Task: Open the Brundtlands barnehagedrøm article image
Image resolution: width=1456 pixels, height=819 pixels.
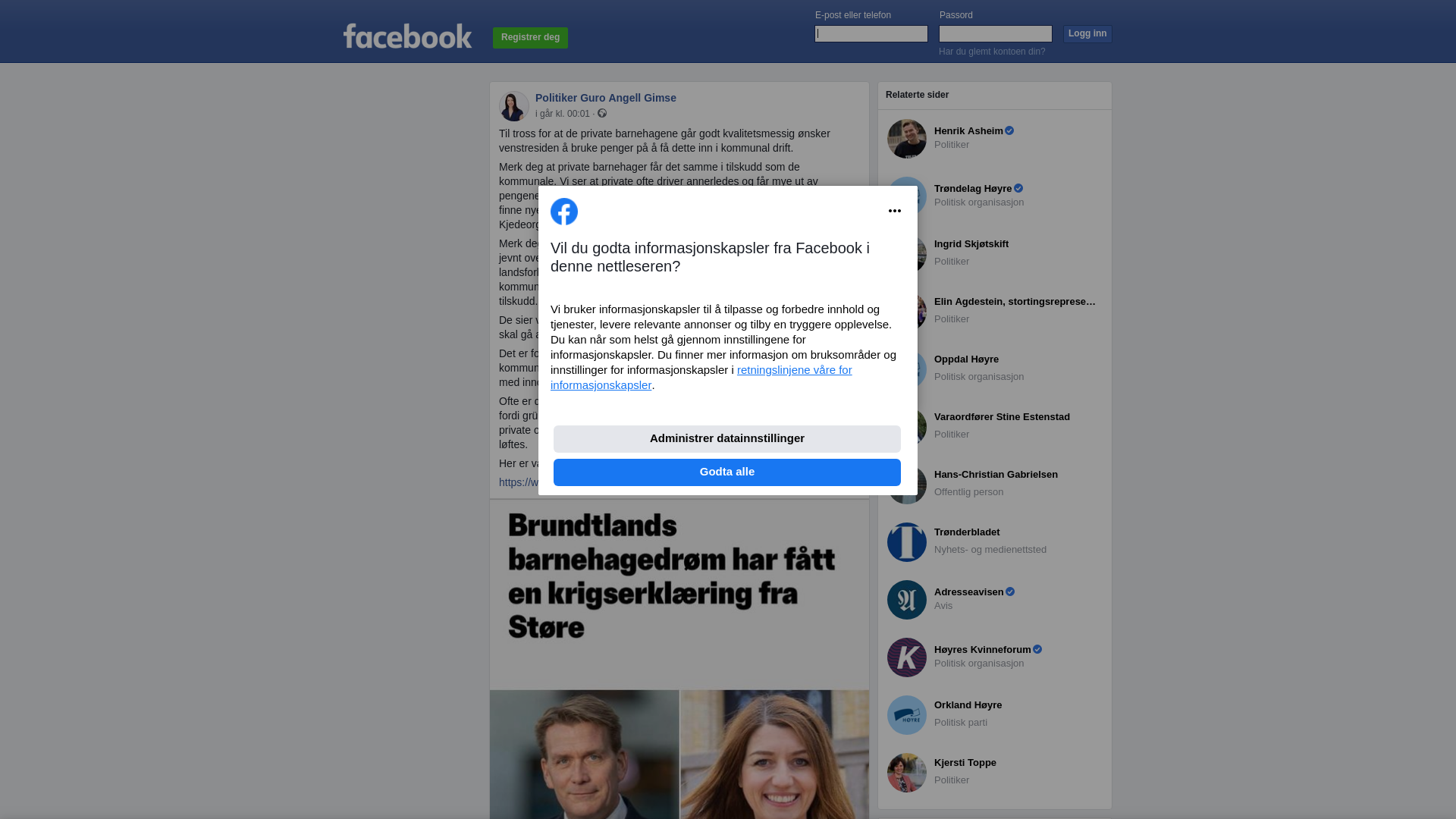Action: click(x=679, y=659)
